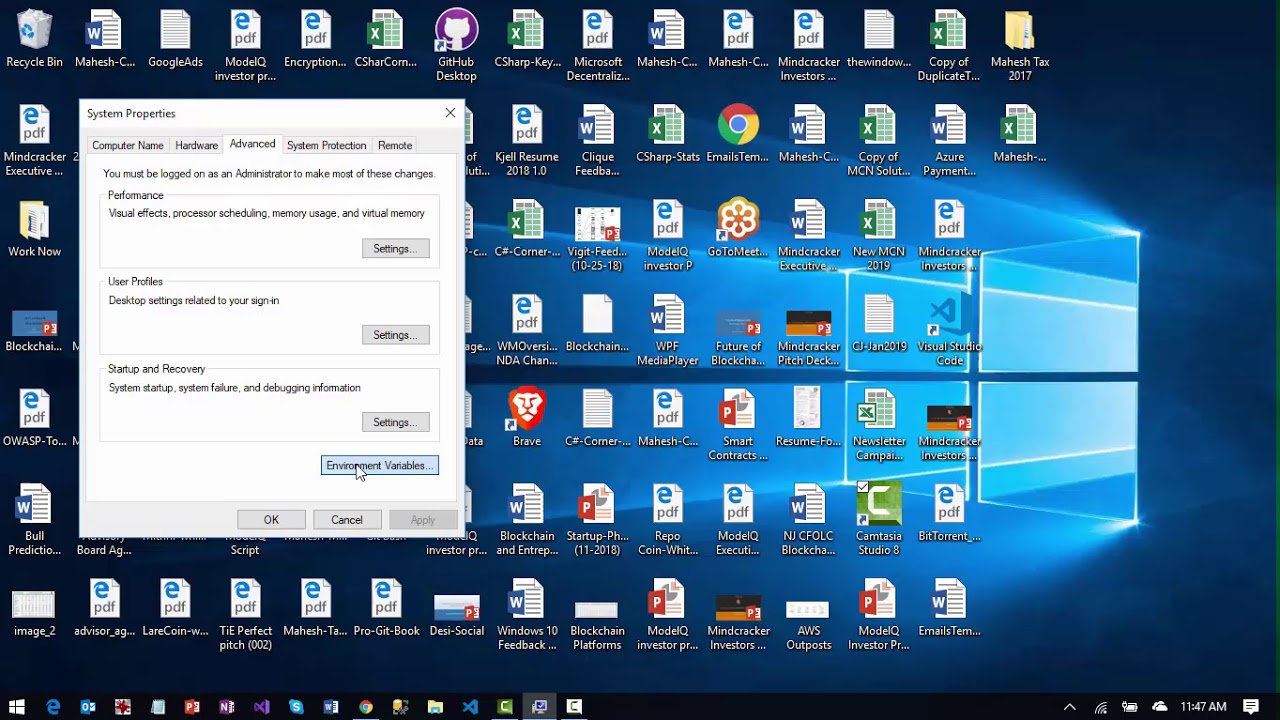Screen dimensions: 1280x720
Task: Click the Skype icon in the taskbar
Action: (x=296, y=707)
